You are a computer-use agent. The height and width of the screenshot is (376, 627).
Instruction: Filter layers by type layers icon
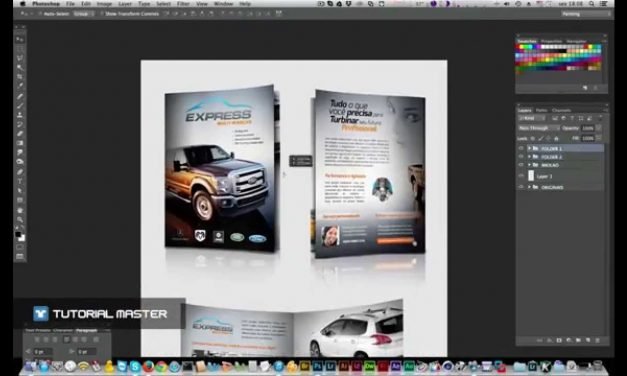click(x=572, y=118)
